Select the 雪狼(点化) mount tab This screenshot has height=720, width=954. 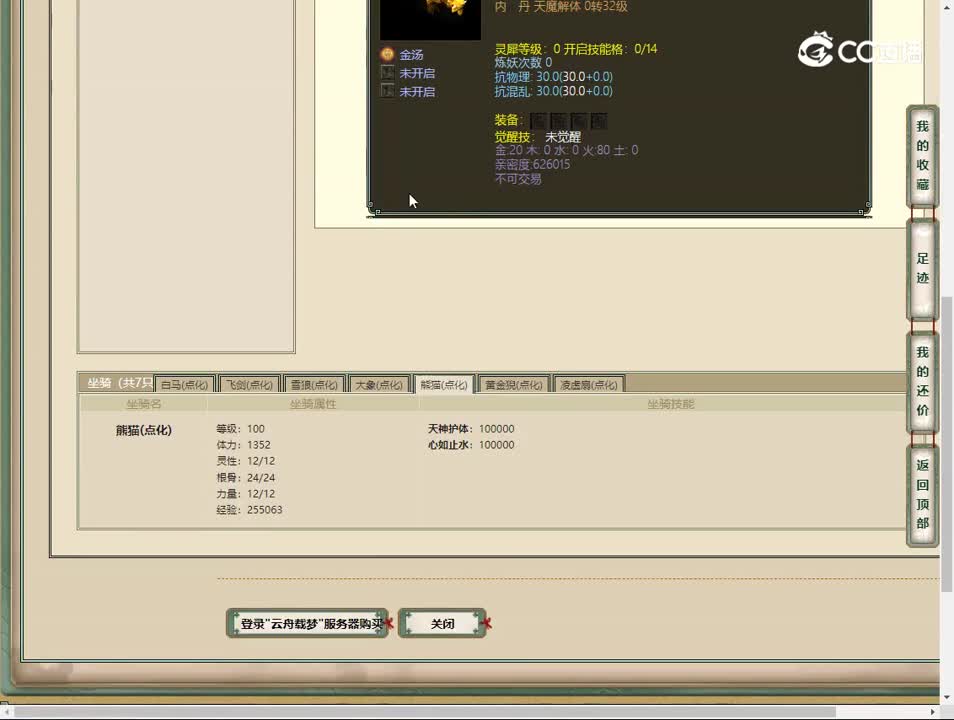pos(314,385)
